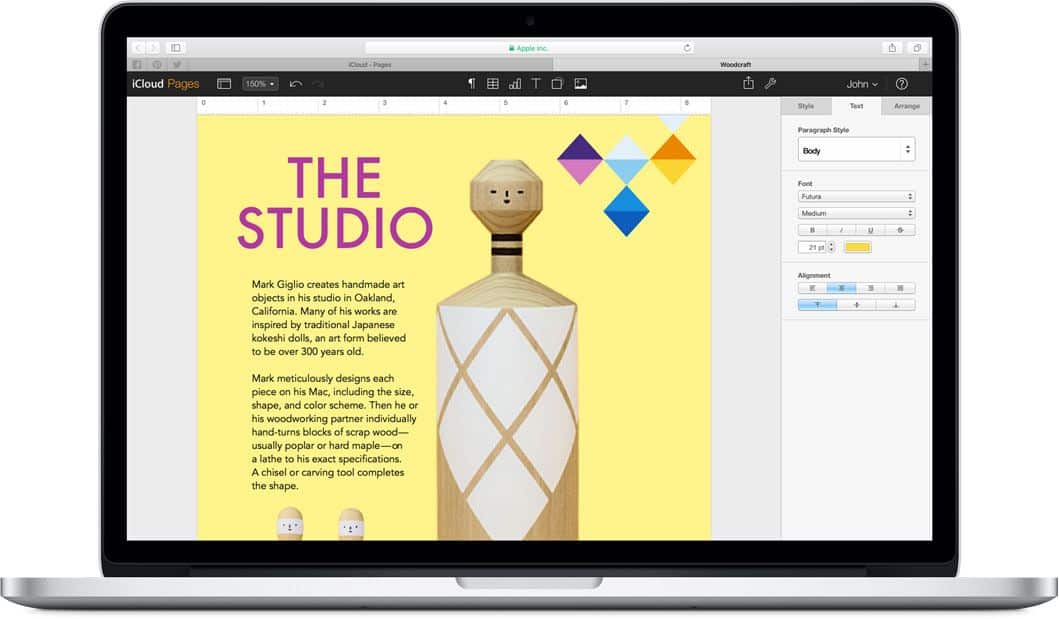1059x619 pixels.
Task: Adjust font size stepper arrows
Action: (831, 247)
